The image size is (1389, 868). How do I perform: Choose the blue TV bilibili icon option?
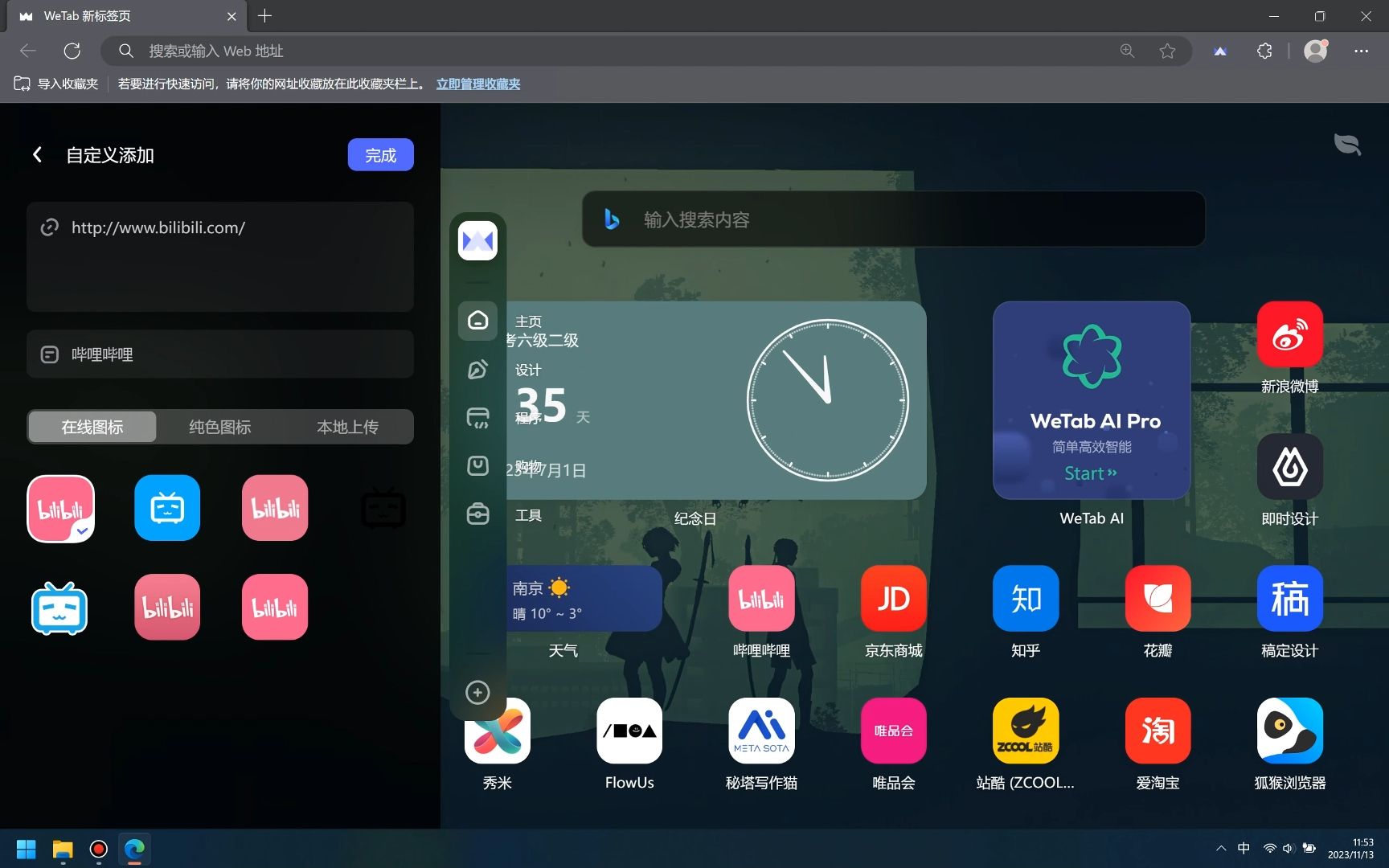[167, 508]
